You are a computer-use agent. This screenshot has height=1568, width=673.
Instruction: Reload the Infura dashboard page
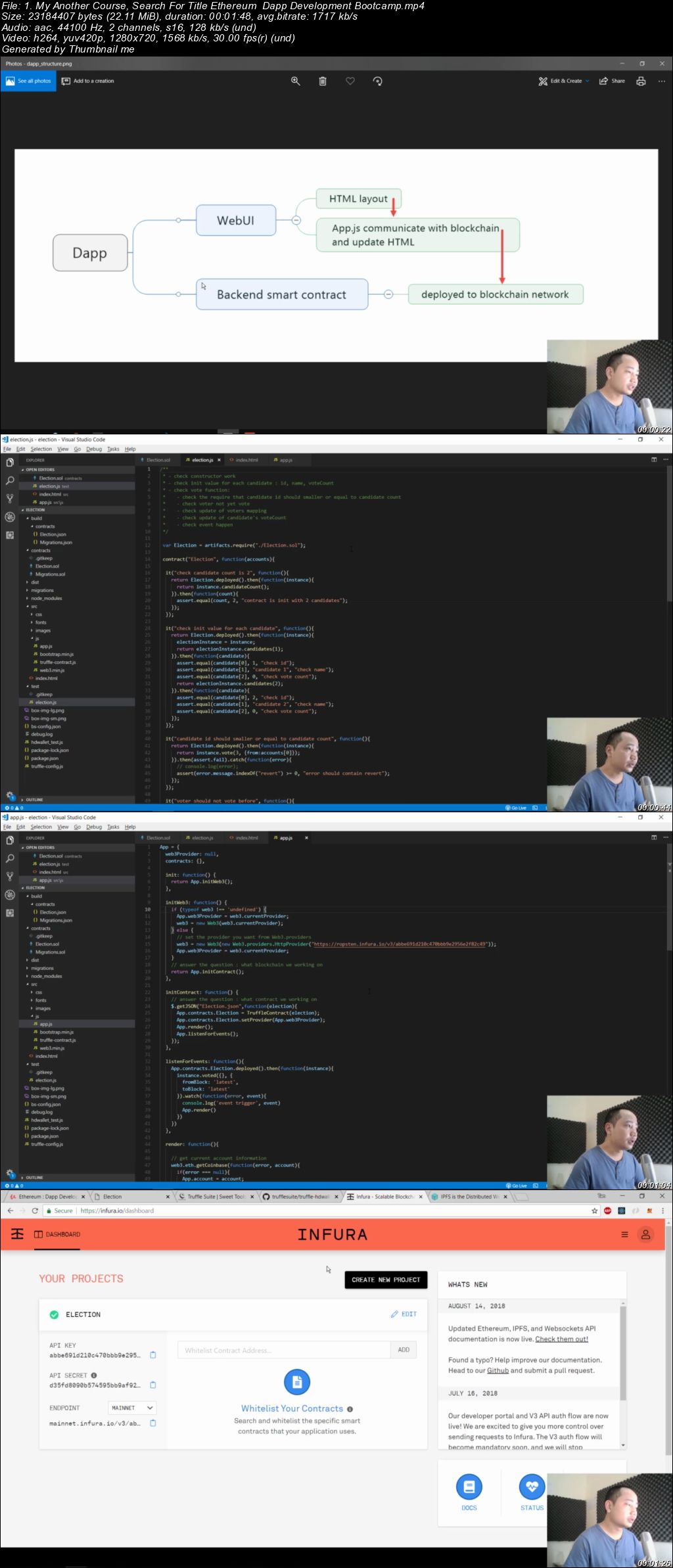pyautogui.click(x=35, y=1211)
